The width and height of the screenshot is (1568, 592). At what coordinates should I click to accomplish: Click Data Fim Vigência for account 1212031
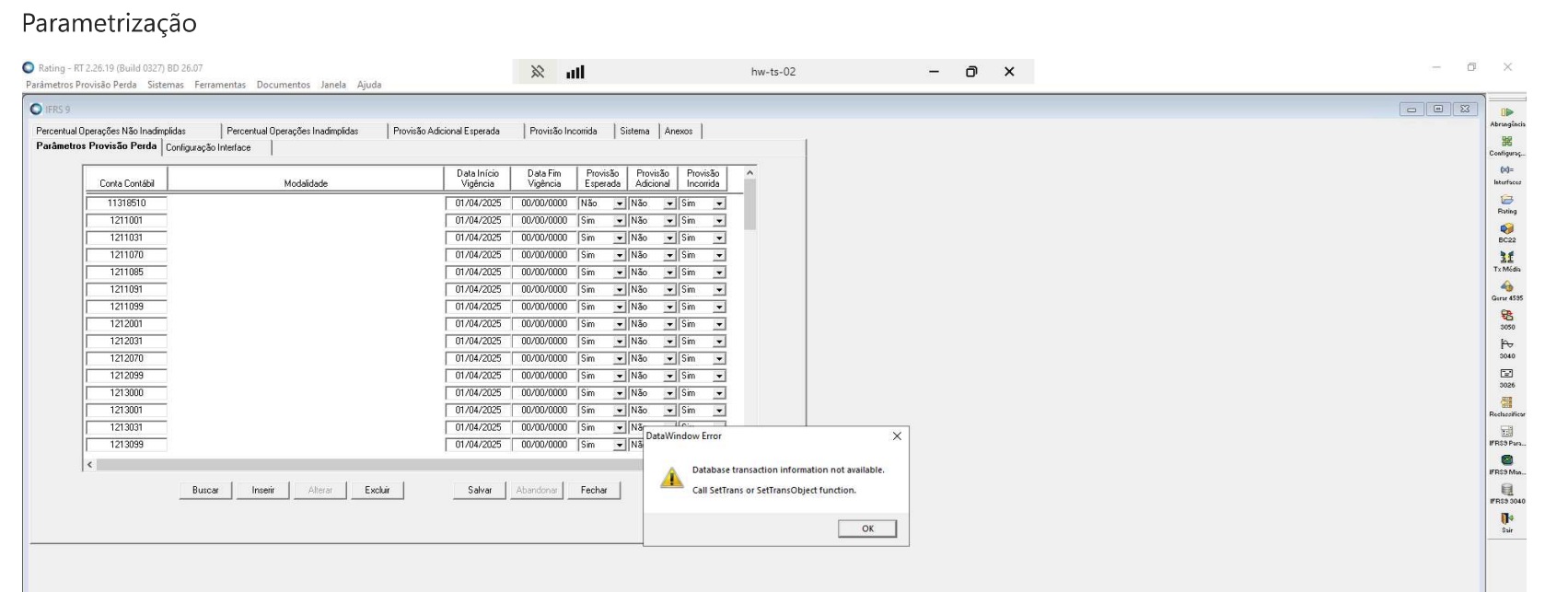click(x=544, y=342)
